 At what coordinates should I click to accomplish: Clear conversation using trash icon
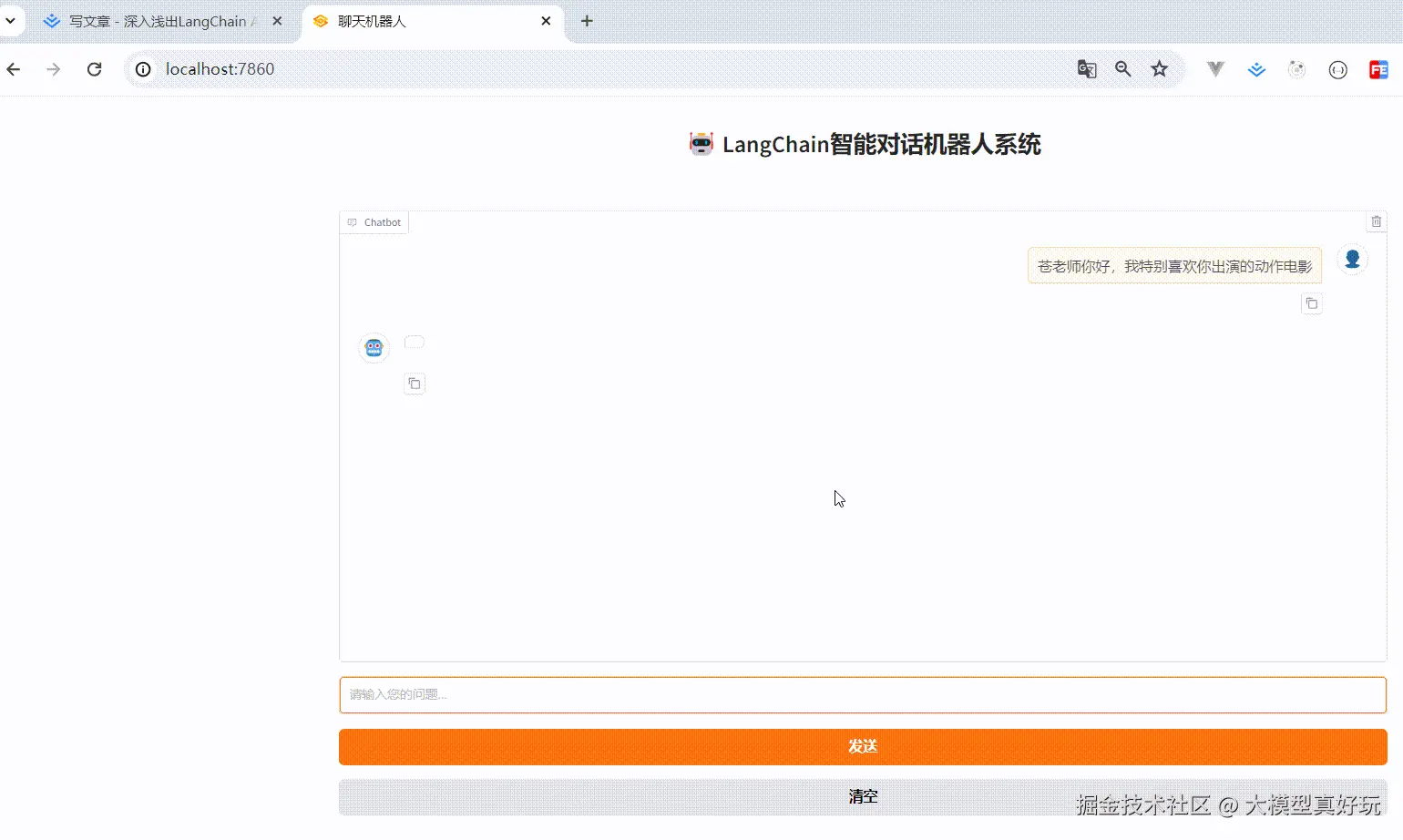(x=1377, y=221)
